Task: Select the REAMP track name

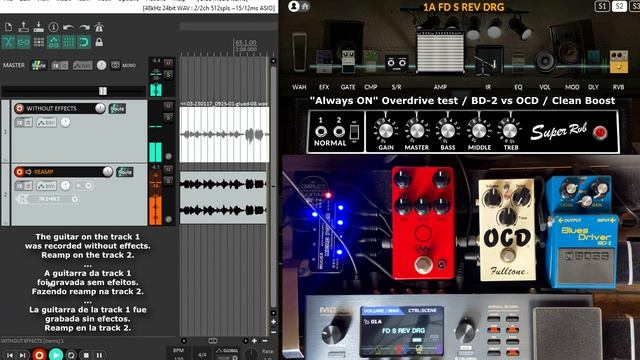Action: (x=44, y=172)
